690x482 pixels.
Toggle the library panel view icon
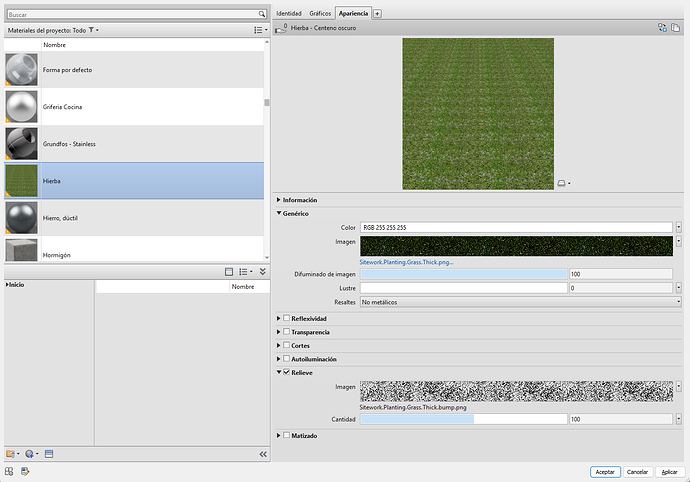pyautogui.click(x=229, y=272)
